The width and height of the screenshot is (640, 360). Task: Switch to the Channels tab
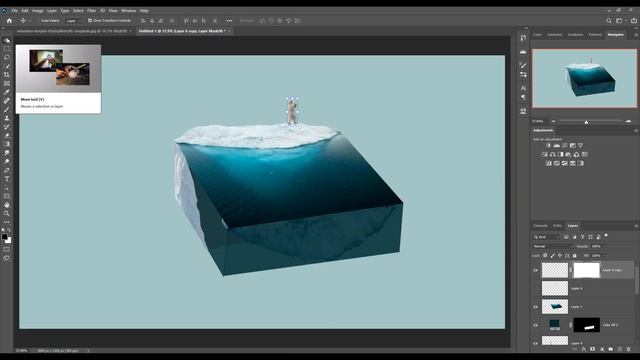[540, 226]
